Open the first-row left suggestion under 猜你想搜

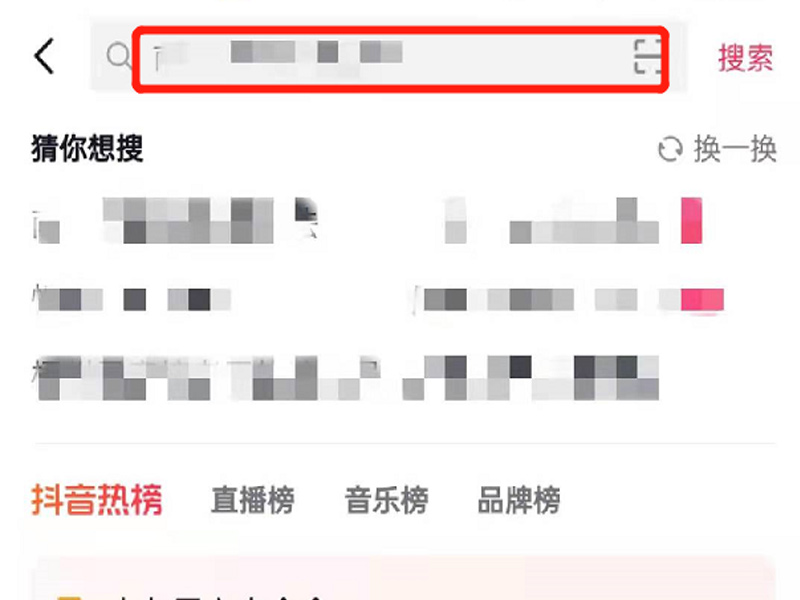click(x=175, y=220)
